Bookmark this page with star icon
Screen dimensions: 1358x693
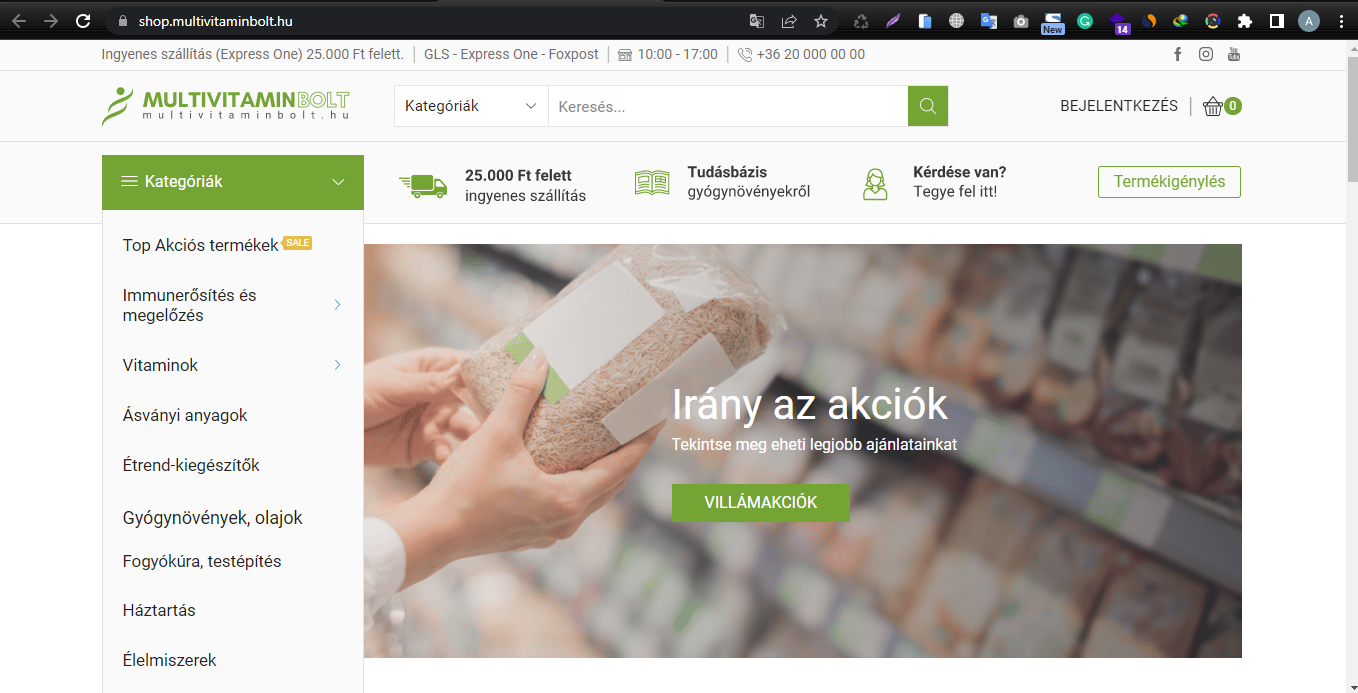[x=821, y=20]
